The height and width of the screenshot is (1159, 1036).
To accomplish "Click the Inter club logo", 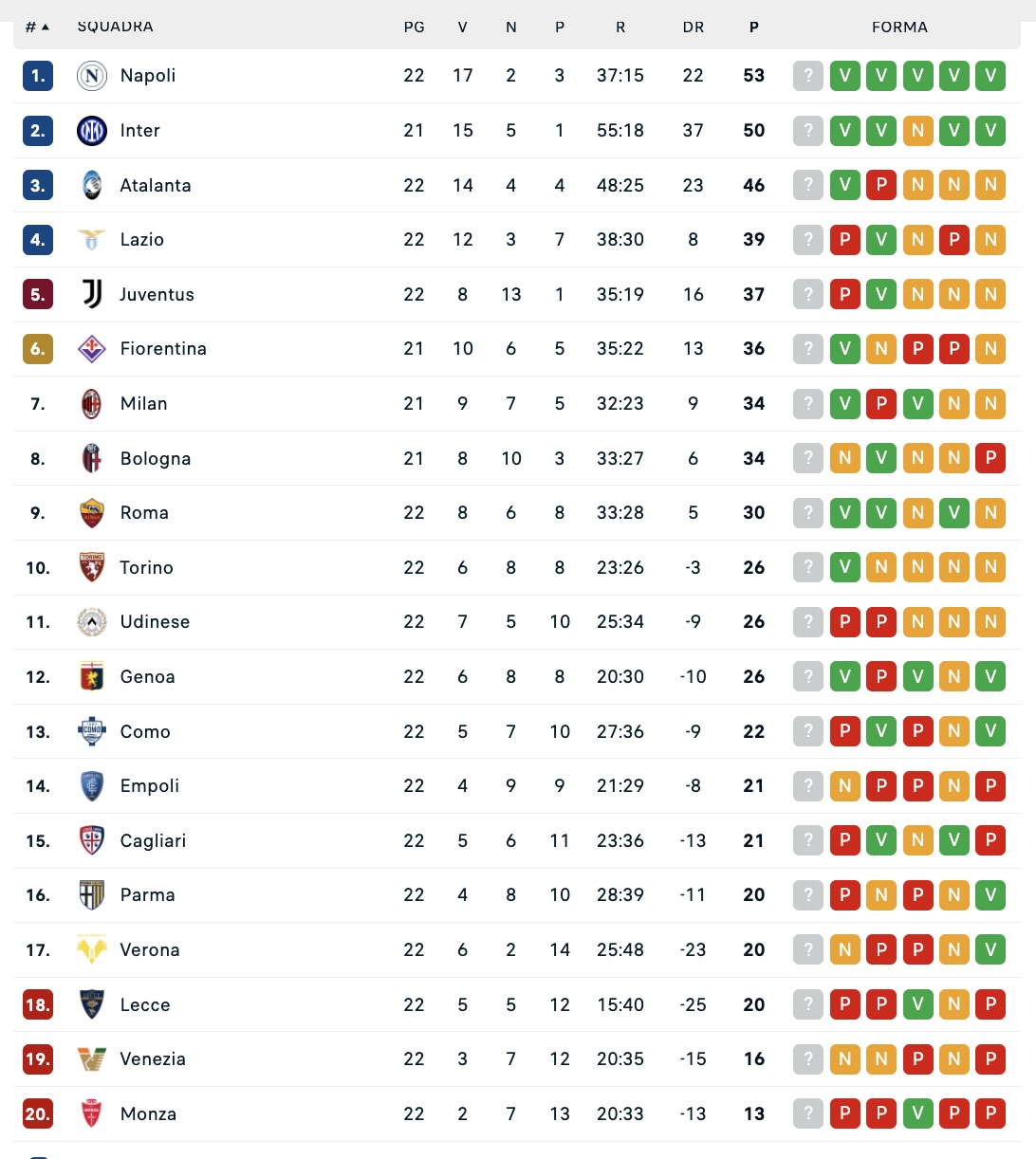I will (92, 131).
